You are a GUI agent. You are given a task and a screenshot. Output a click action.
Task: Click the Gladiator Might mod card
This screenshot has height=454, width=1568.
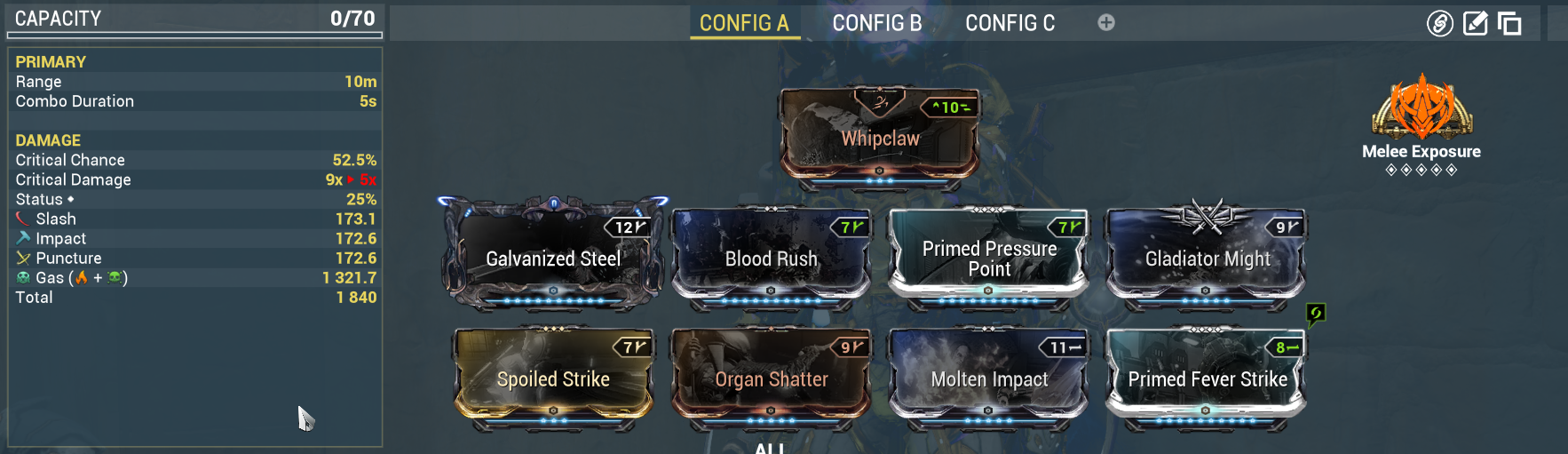coord(1207,257)
